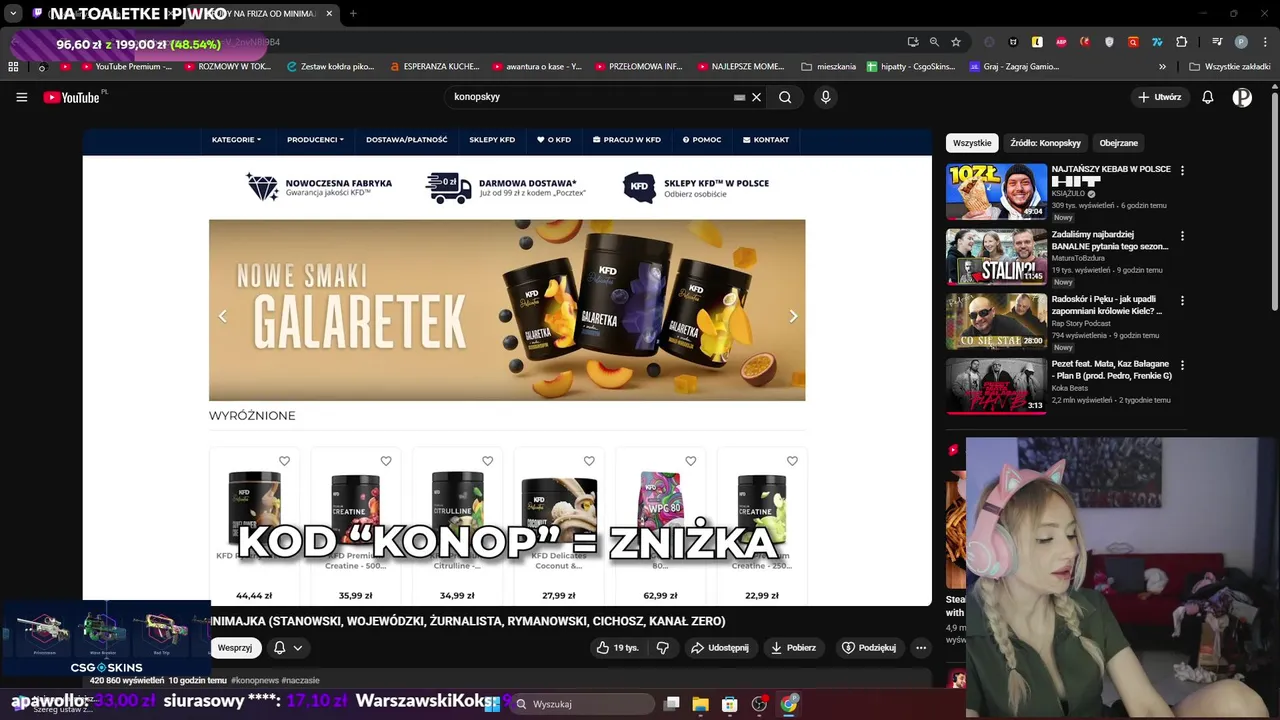Select the Obejrzane filter chip
This screenshot has width=1280, height=720.
pyautogui.click(x=1119, y=143)
